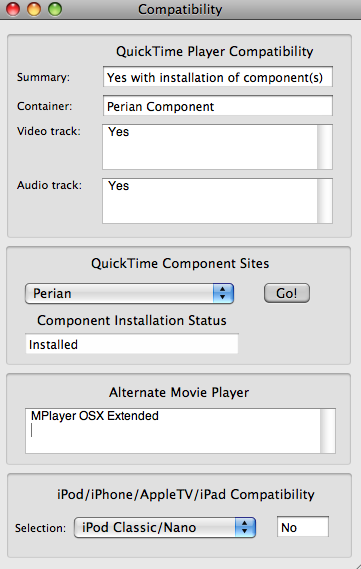Click the Compatibility window title bar
This screenshot has width=361, height=569.
point(180,9)
